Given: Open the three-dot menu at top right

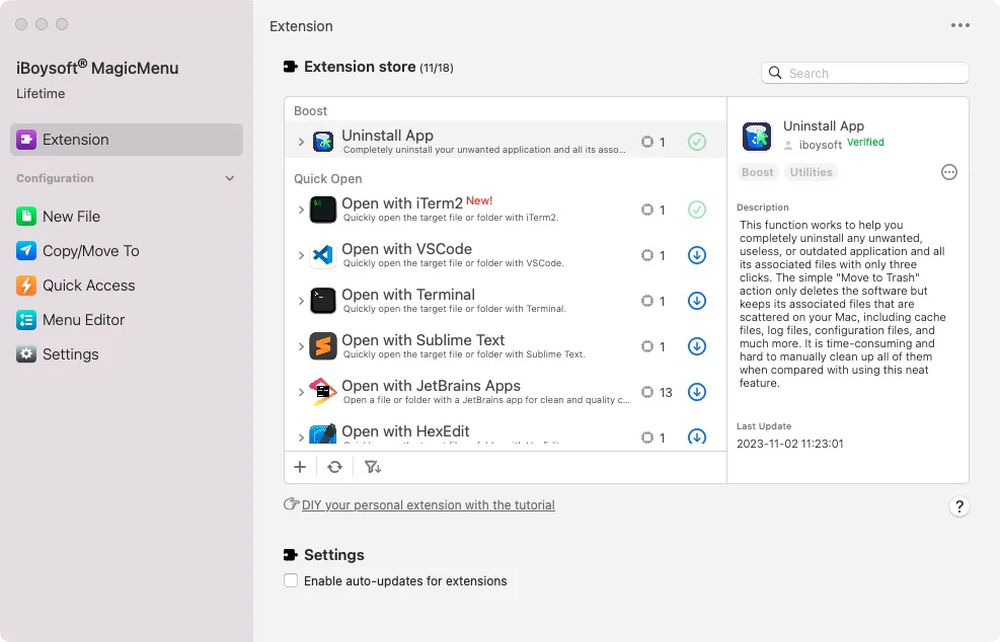Looking at the screenshot, I should (960, 26).
